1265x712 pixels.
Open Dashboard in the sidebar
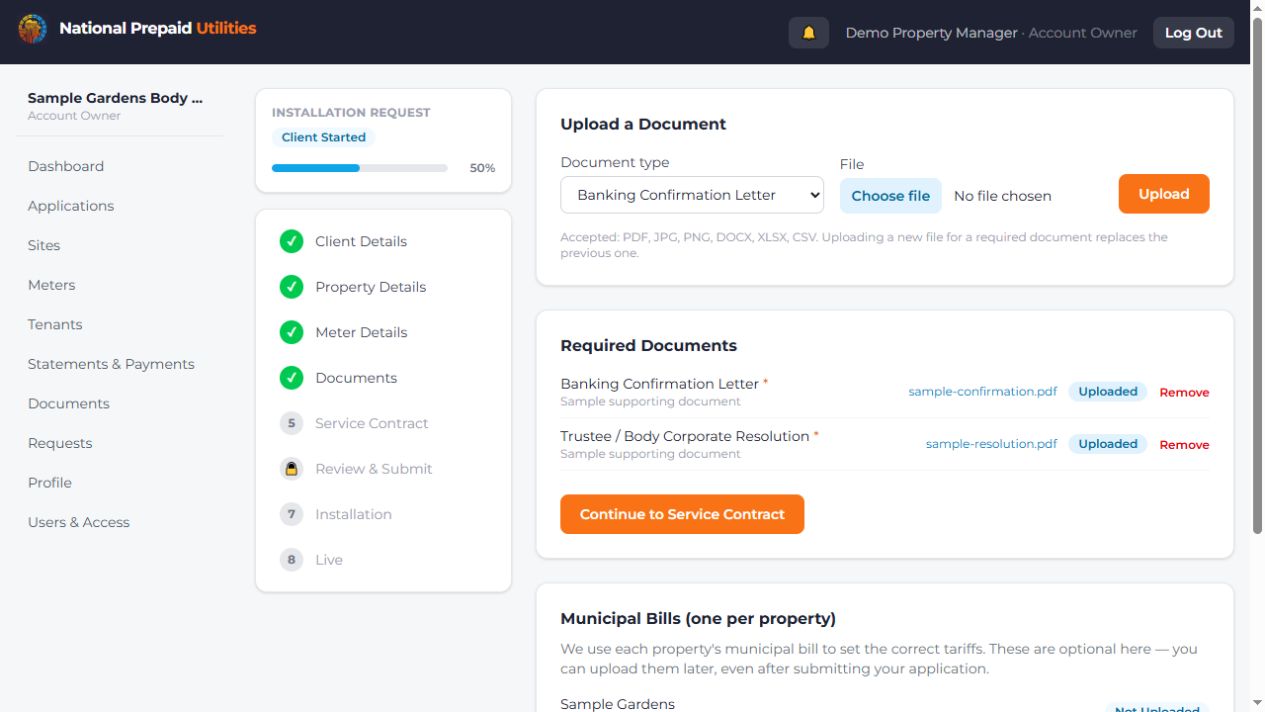(66, 166)
